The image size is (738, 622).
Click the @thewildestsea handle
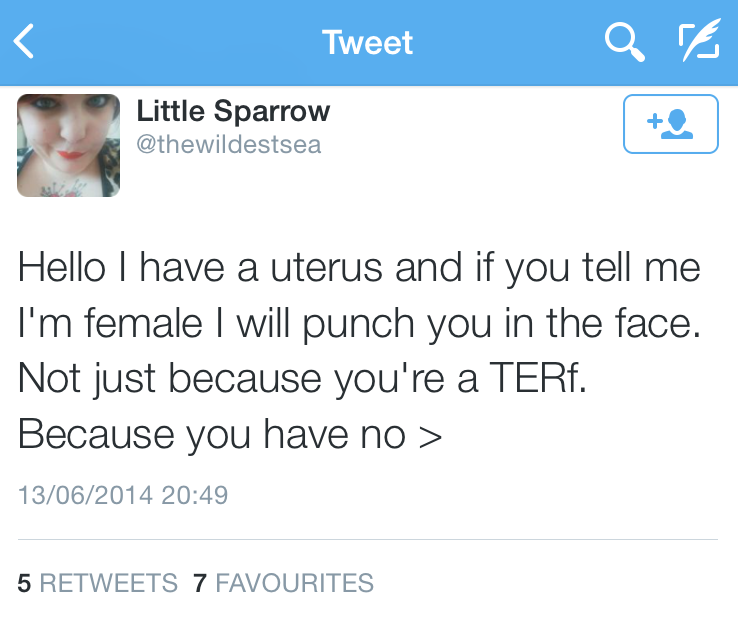[x=229, y=144]
